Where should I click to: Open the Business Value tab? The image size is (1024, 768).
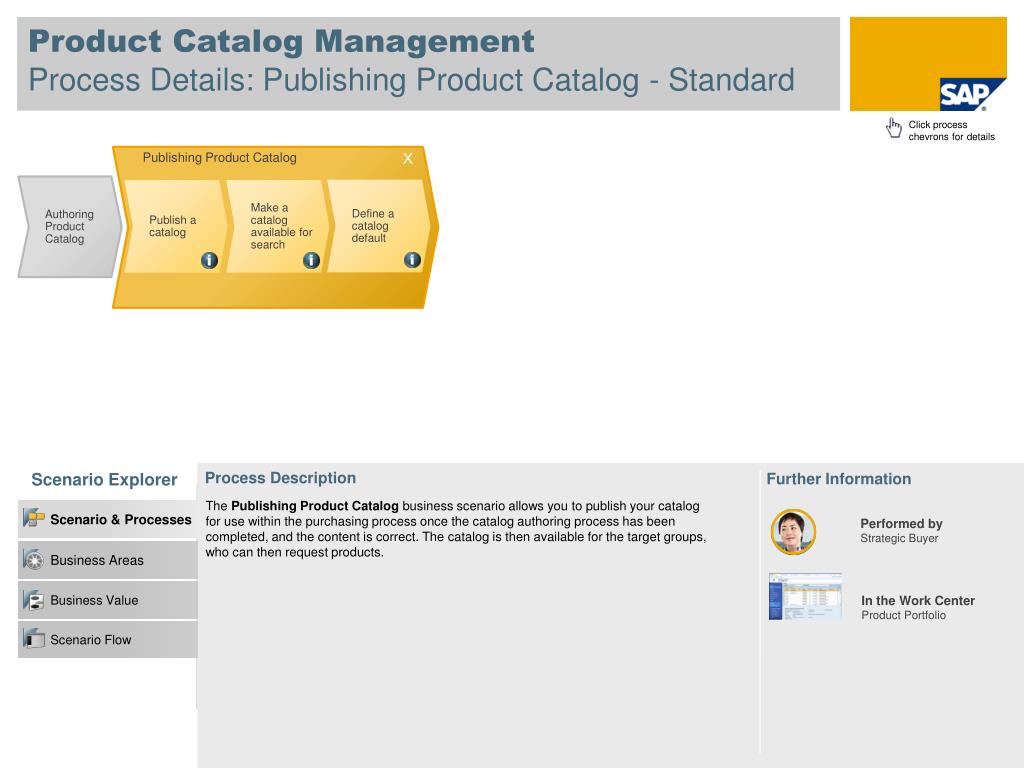tap(108, 600)
